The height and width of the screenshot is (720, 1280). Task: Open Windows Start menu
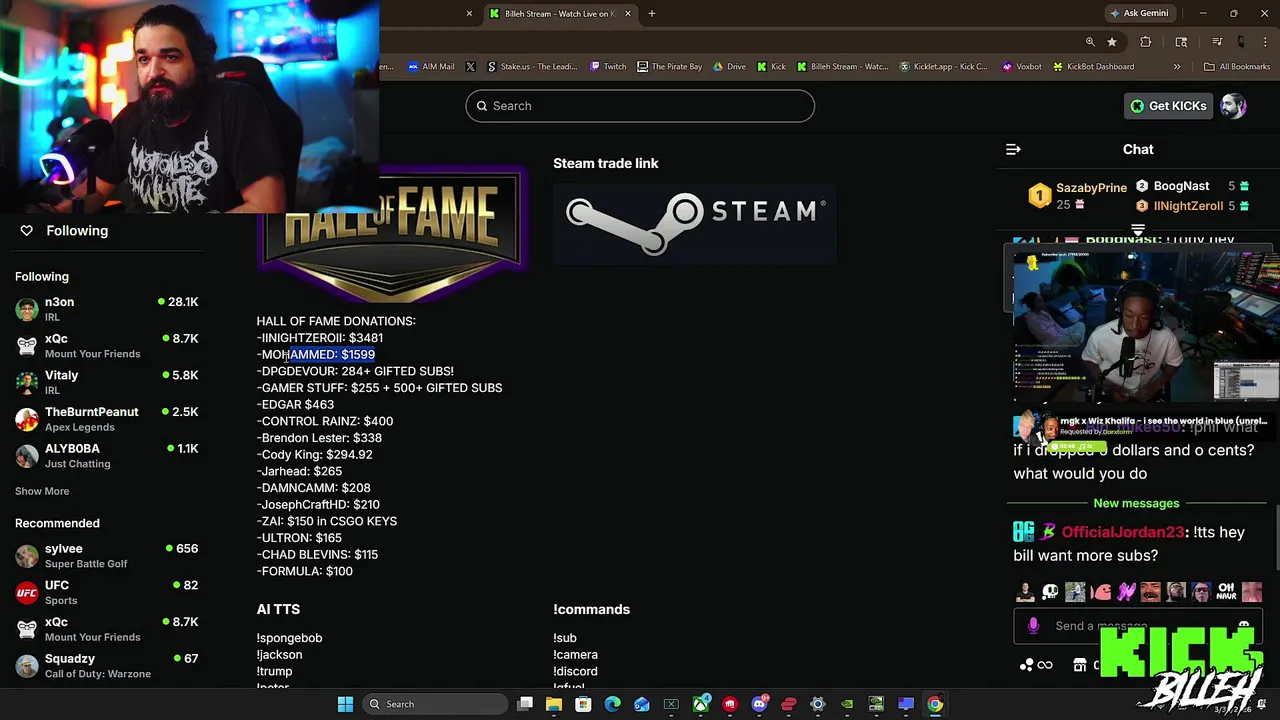point(345,704)
